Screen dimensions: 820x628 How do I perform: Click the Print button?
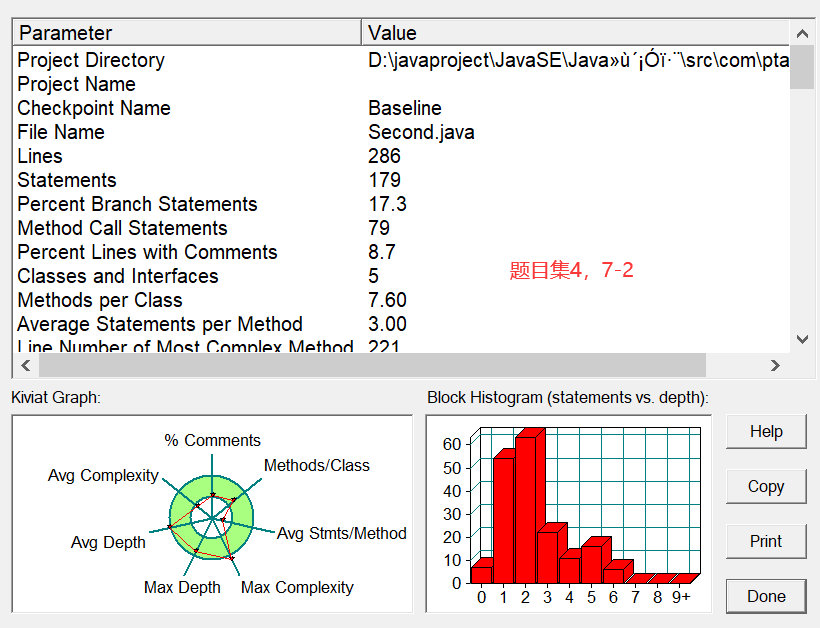(x=766, y=541)
